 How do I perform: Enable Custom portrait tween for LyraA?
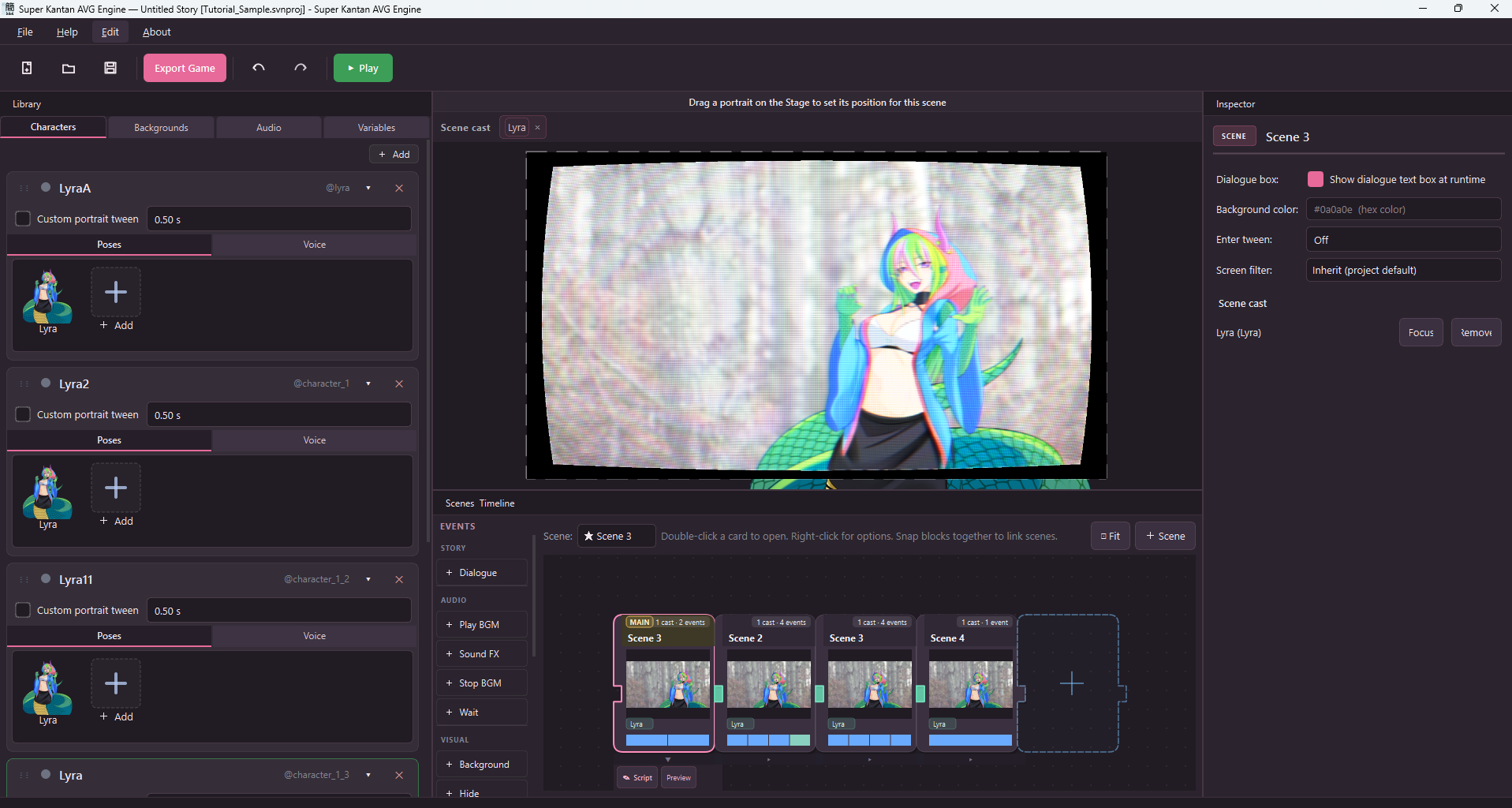coord(23,219)
